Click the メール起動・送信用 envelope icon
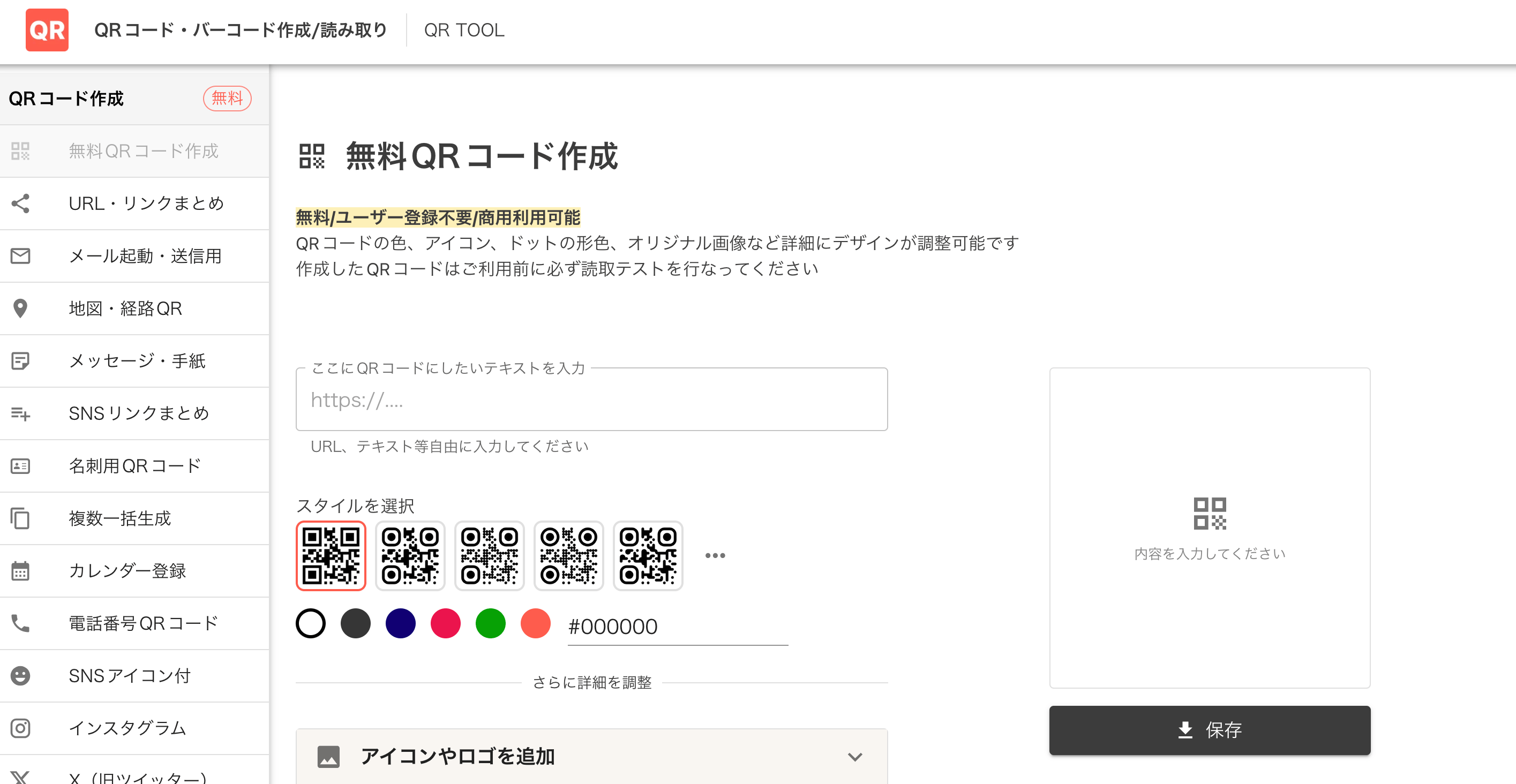This screenshot has height=784, width=1516. point(20,256)
